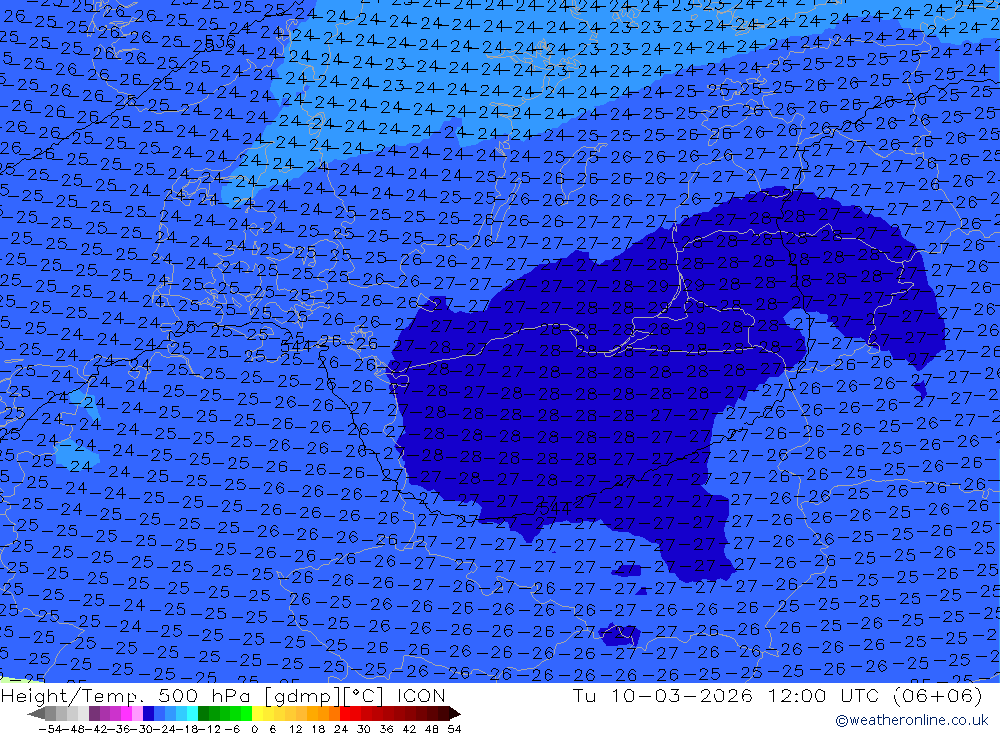The width and height of the screenshot is (1000, 733).
Task: Select the cyan legend swatch above -18
Action: tap(192, 714)
